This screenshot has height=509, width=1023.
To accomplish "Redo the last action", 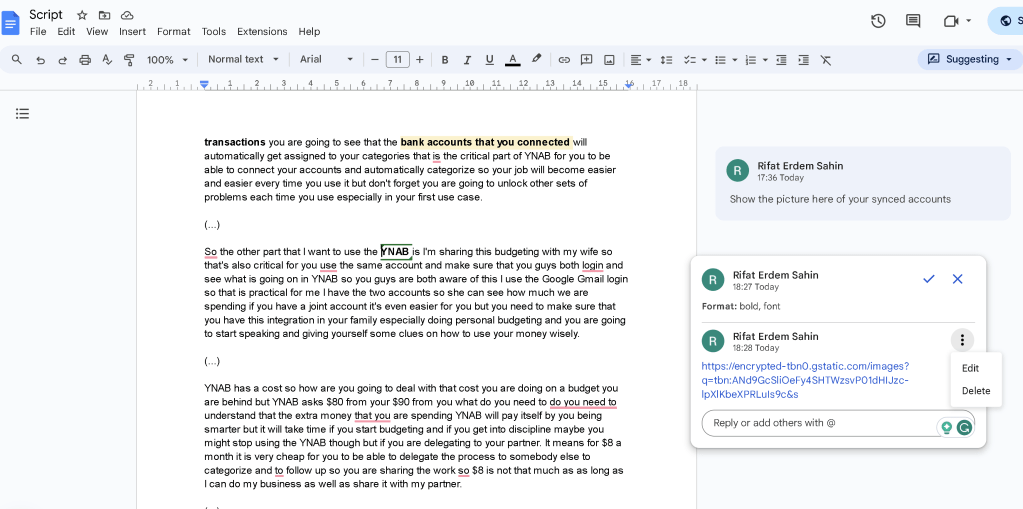I will (63, 60).
